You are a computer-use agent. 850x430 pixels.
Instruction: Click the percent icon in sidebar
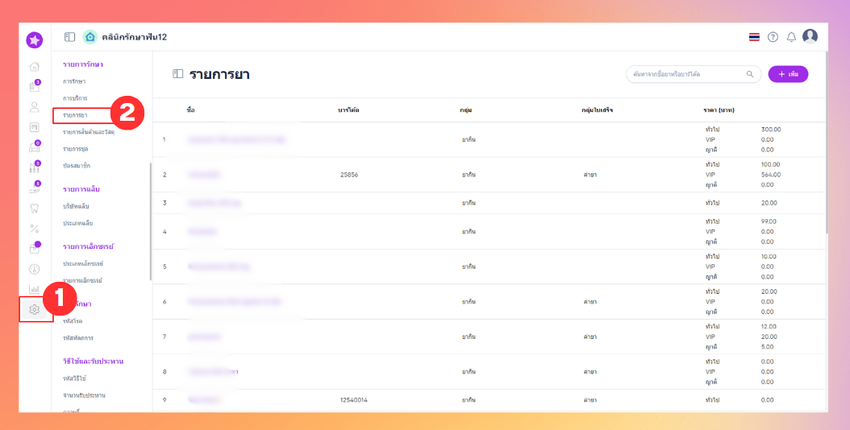pyautogui.click(x=34, y=228)
